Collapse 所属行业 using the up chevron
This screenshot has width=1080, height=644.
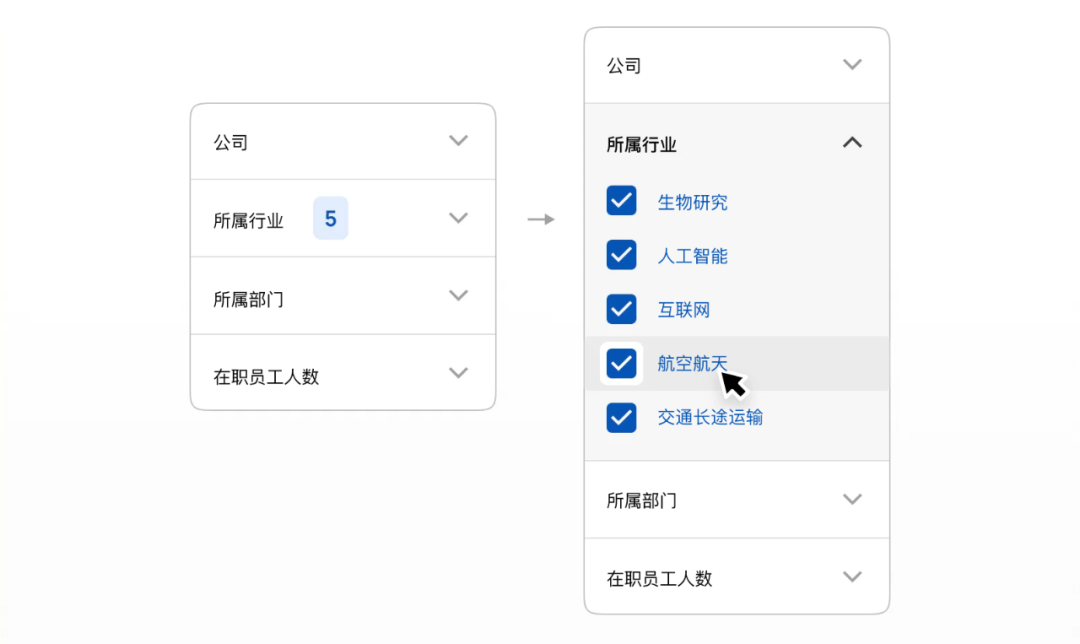(x=852, y=143)
